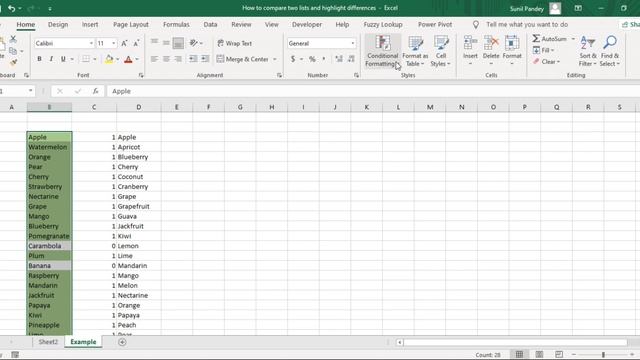Toggle Merge & Center

(242, 59)
